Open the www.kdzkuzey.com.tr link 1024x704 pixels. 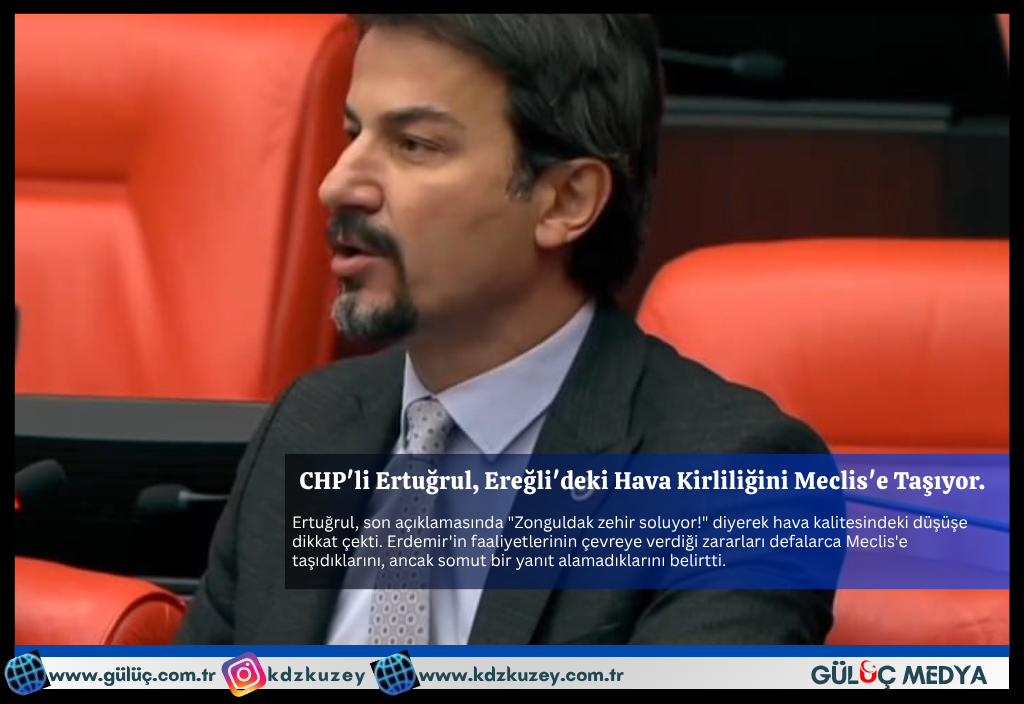(520, 675)
